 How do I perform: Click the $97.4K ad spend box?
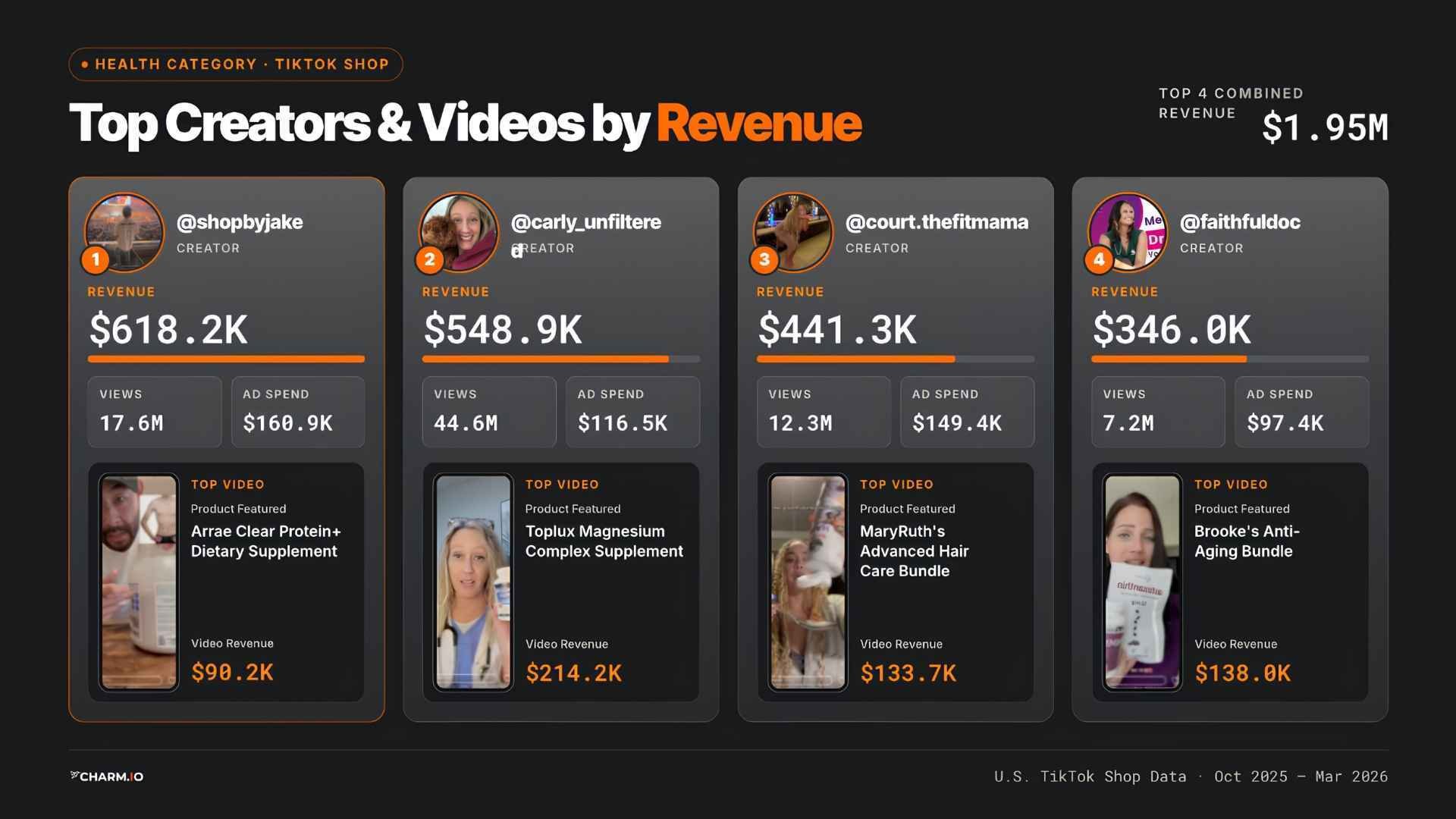click(1301, 412)
